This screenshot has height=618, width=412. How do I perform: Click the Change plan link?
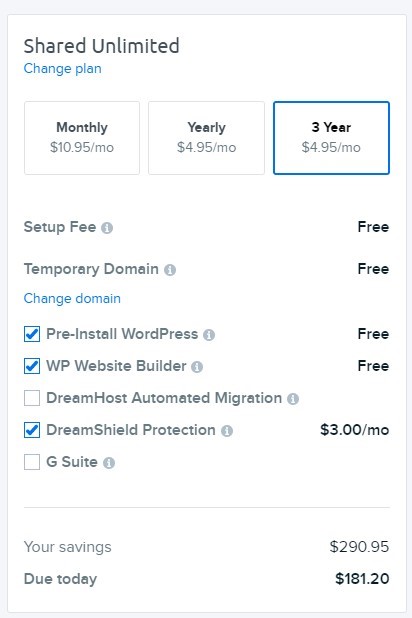pyautogui.click(x=62, y=69)
